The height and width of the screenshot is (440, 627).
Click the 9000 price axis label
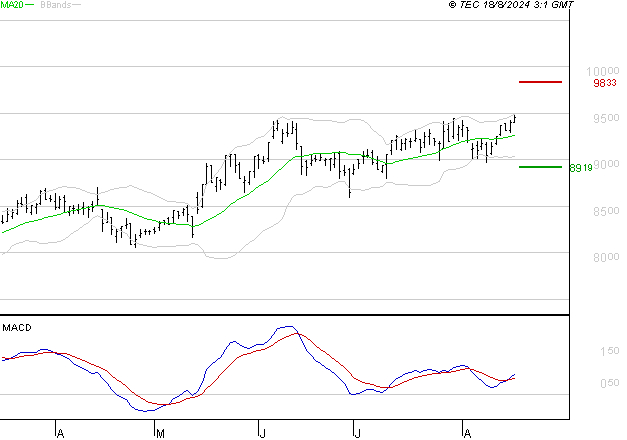click(606, 164)
